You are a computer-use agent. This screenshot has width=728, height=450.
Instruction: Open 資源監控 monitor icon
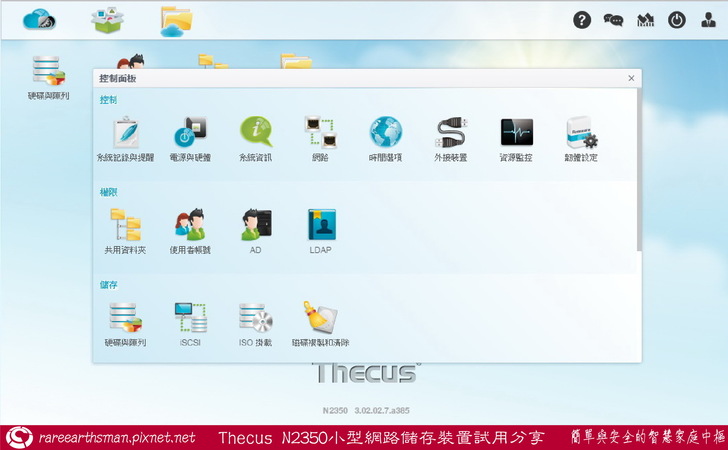pos(516,138)
